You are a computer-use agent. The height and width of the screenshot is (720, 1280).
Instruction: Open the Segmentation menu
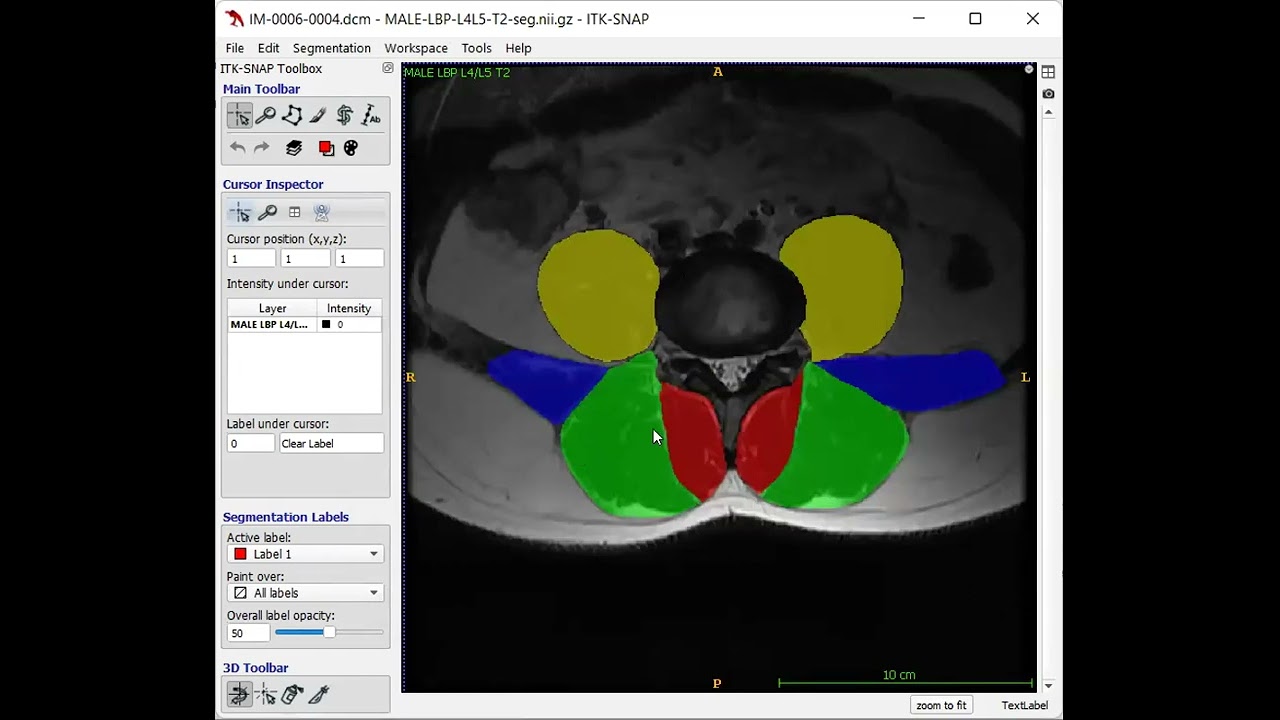[x=332, y=48]
